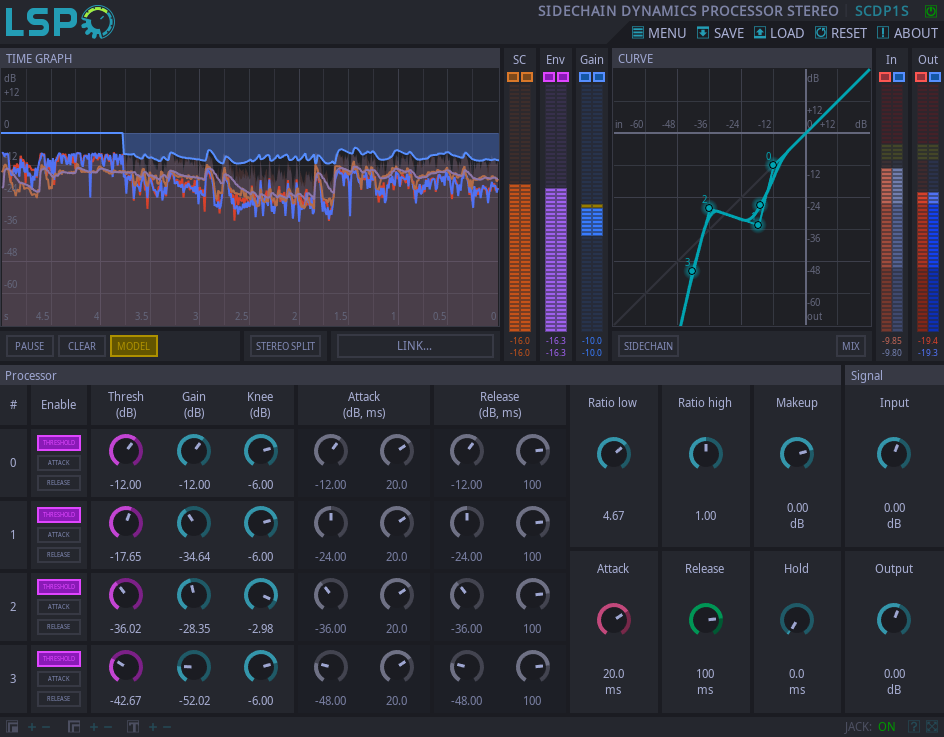Click the JACK: ON status text
This screenshot has width=944, height=737.
[x=870, y=727]
